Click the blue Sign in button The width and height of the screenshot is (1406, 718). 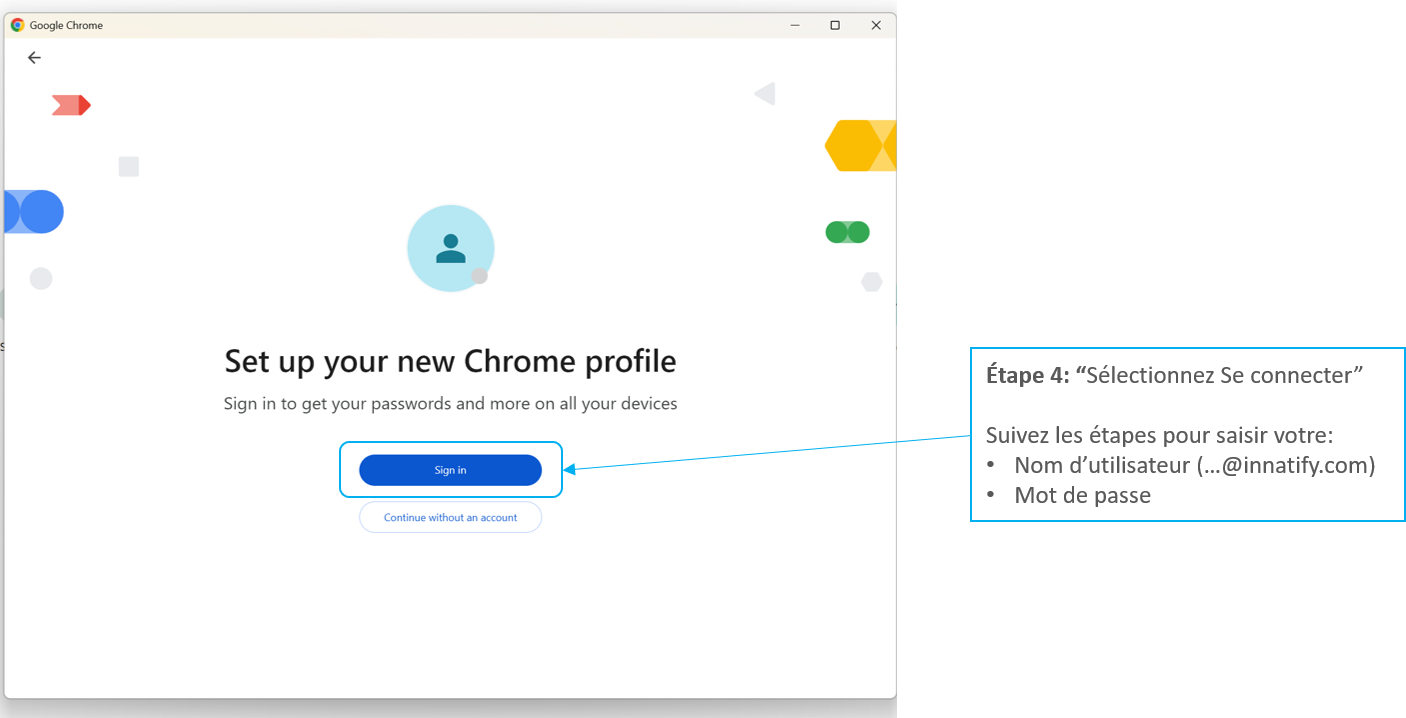coord(450,470)
